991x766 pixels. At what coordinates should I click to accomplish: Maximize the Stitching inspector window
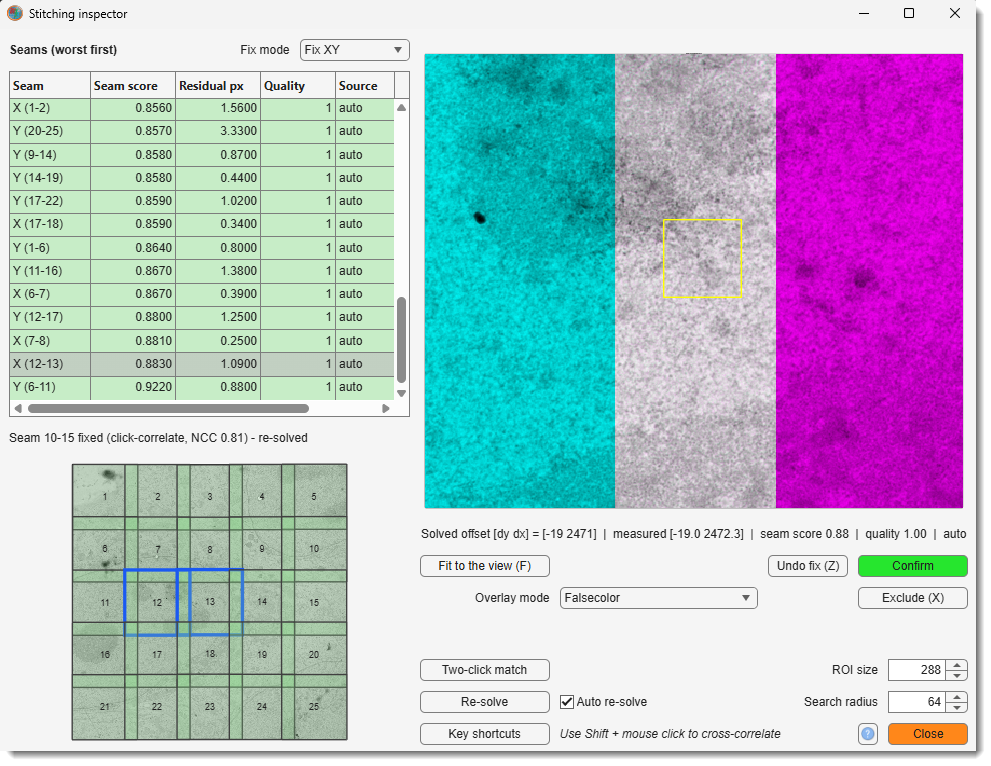click(x=909, y=13)
